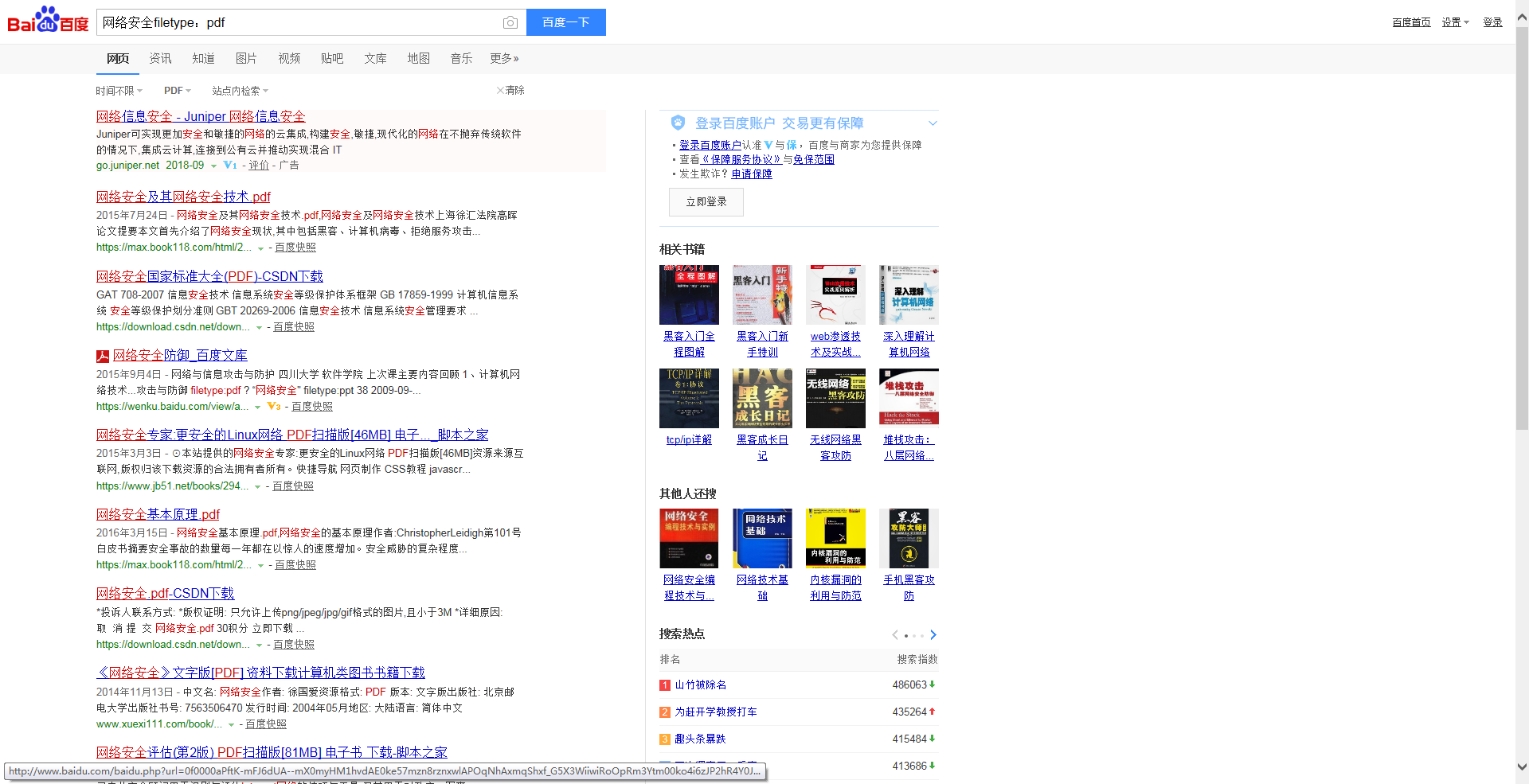Click 百度快照 for jb51.net result

pyautogui.click(x=293, y=486)
